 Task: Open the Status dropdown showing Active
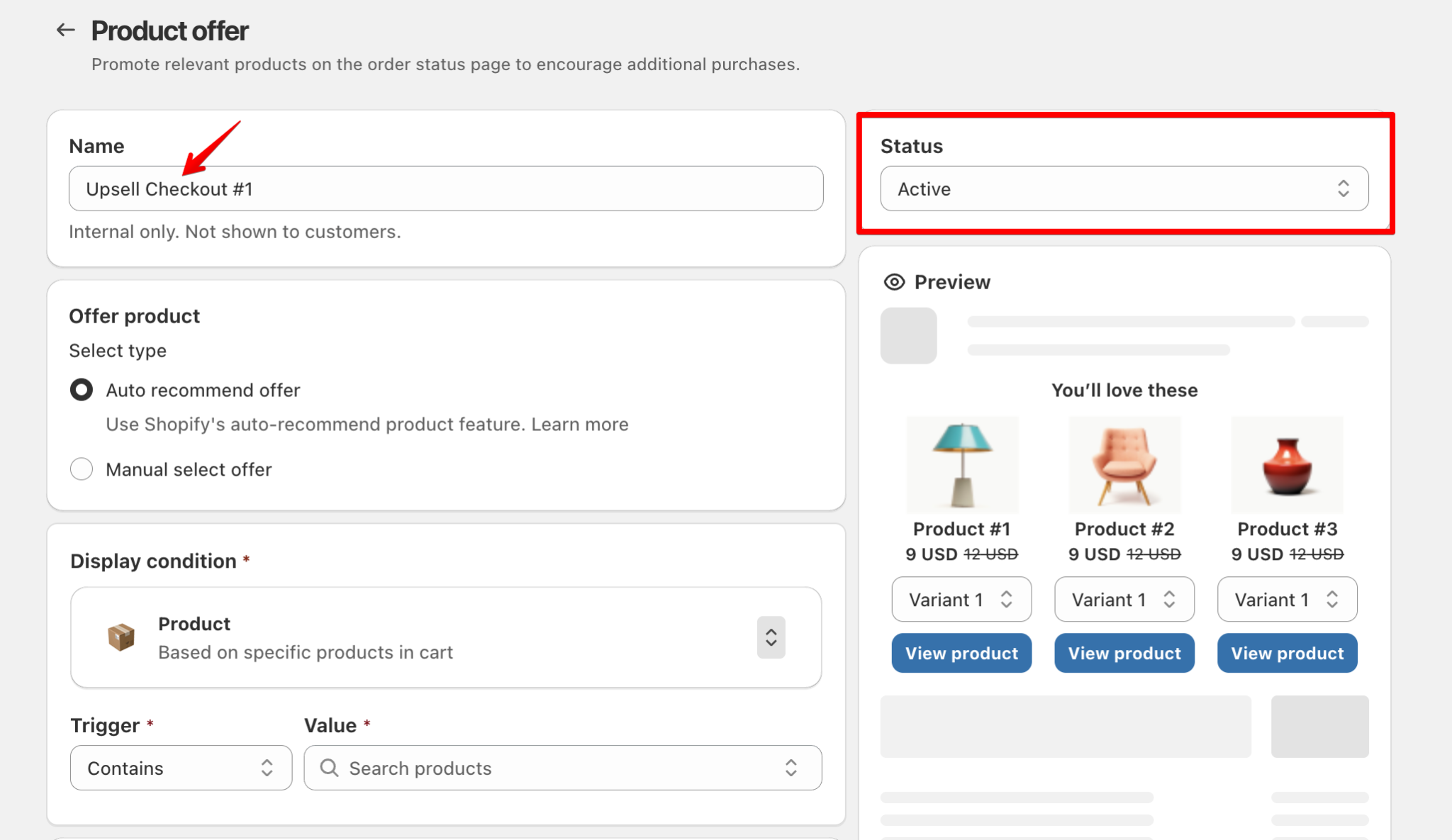1124,189
